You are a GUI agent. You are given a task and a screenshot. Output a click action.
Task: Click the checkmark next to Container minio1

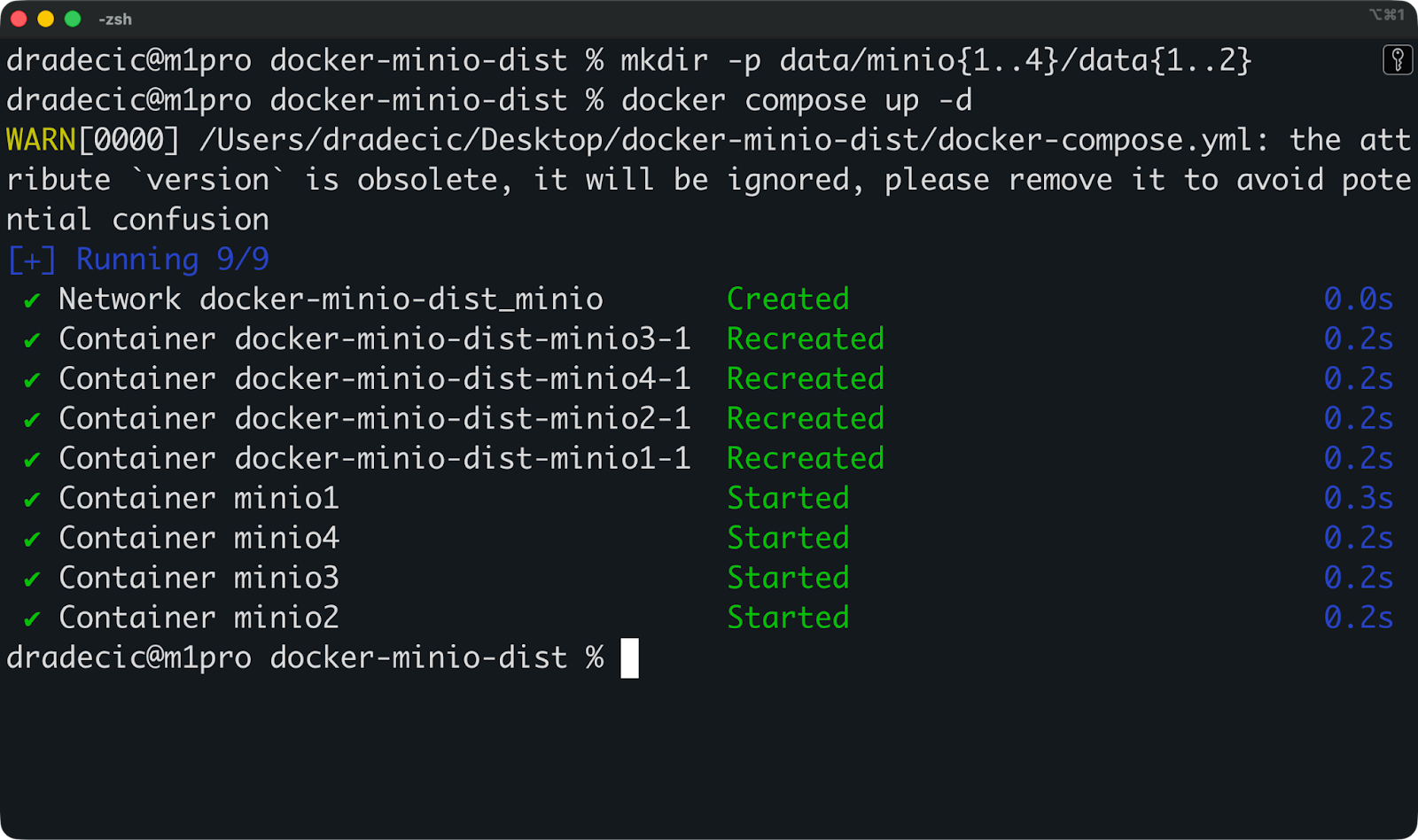click(x=29, y=498)
